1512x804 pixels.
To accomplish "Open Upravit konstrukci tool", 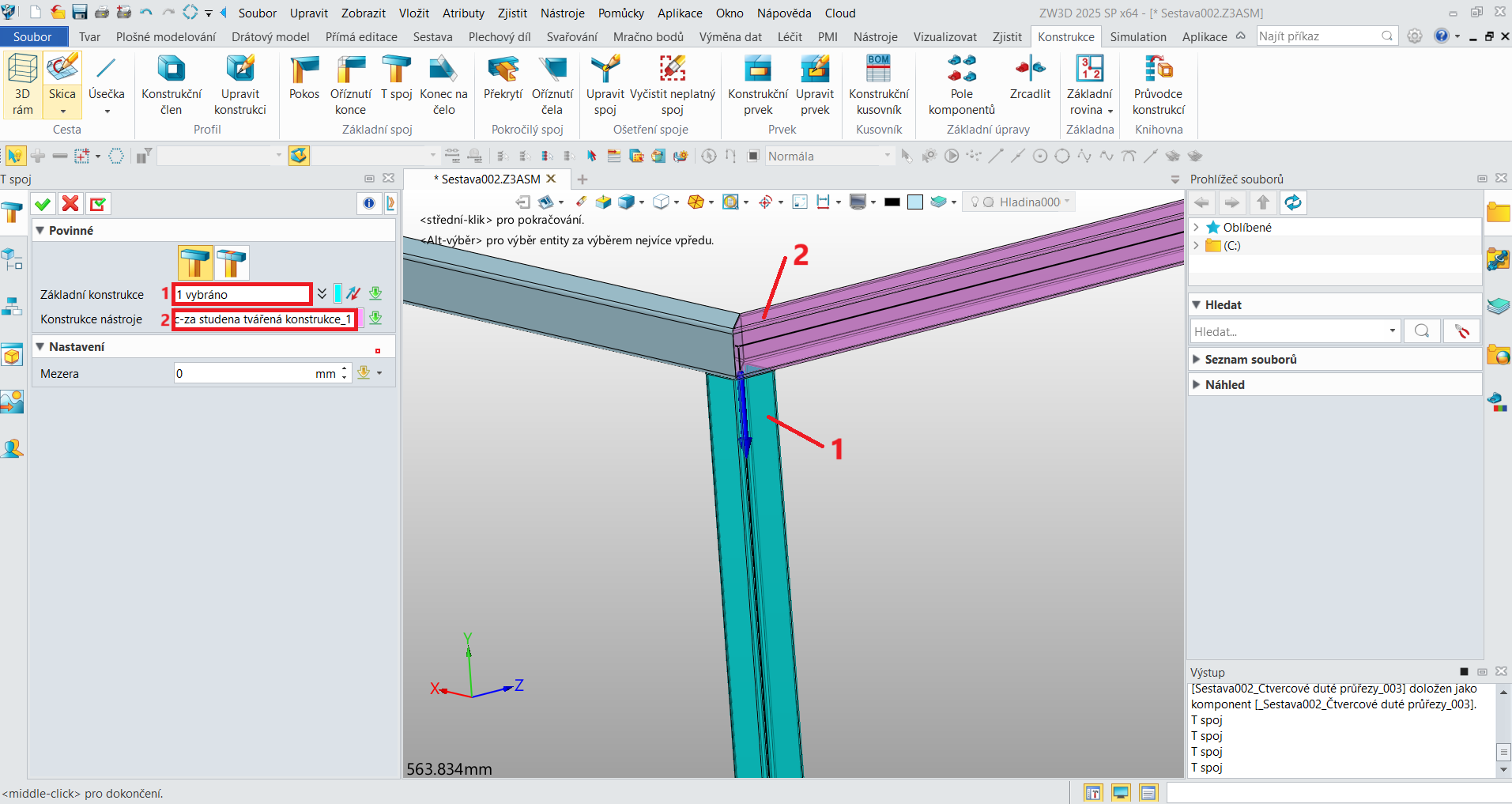I will pyautogui.click(x=239, y=85).
